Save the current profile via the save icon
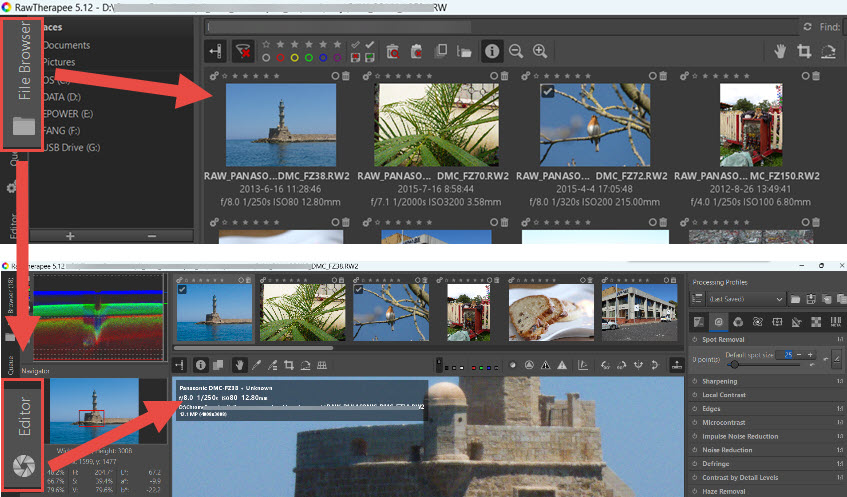 [811, 299]
